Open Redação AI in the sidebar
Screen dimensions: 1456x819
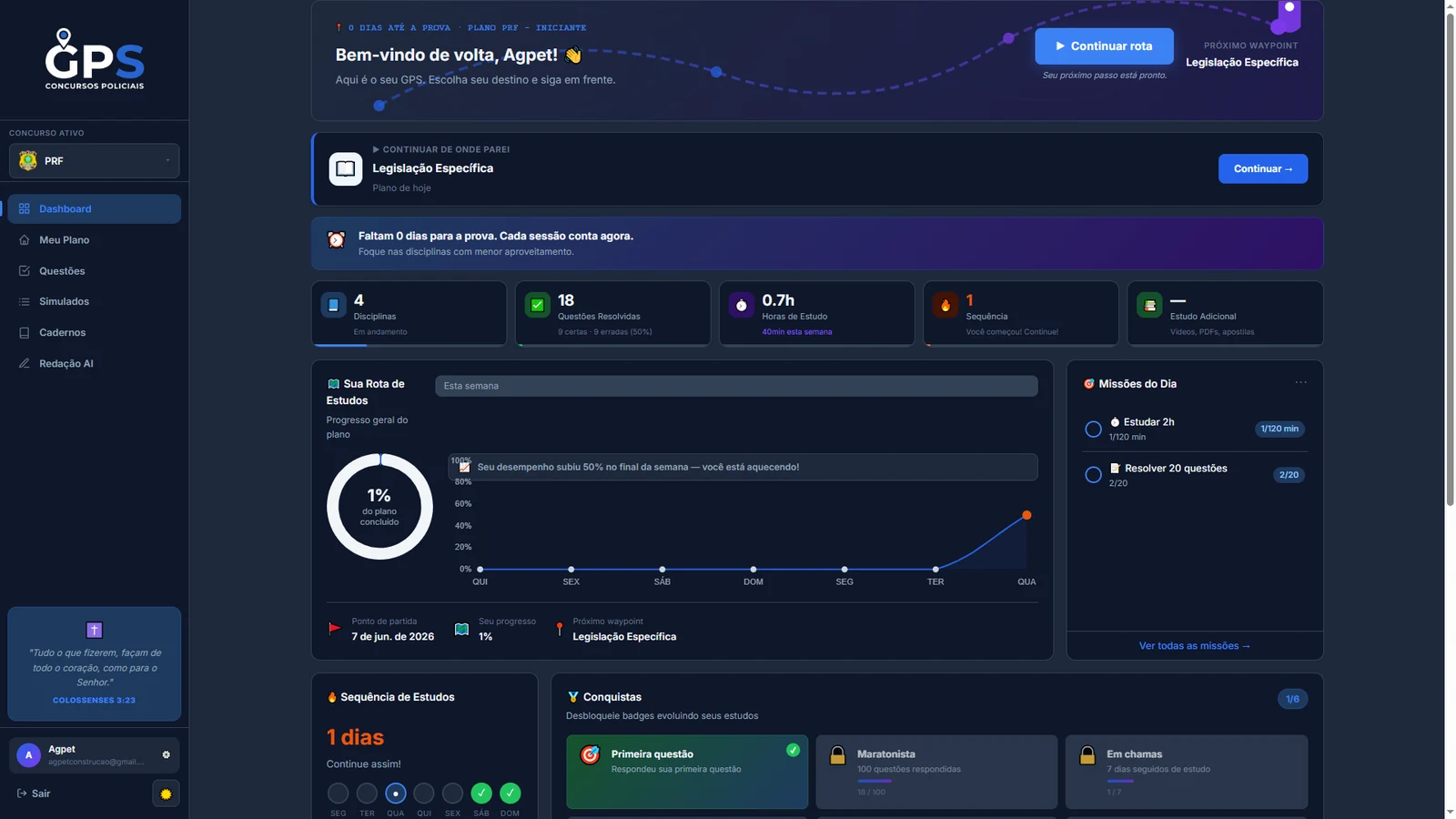tap(95, 363)
